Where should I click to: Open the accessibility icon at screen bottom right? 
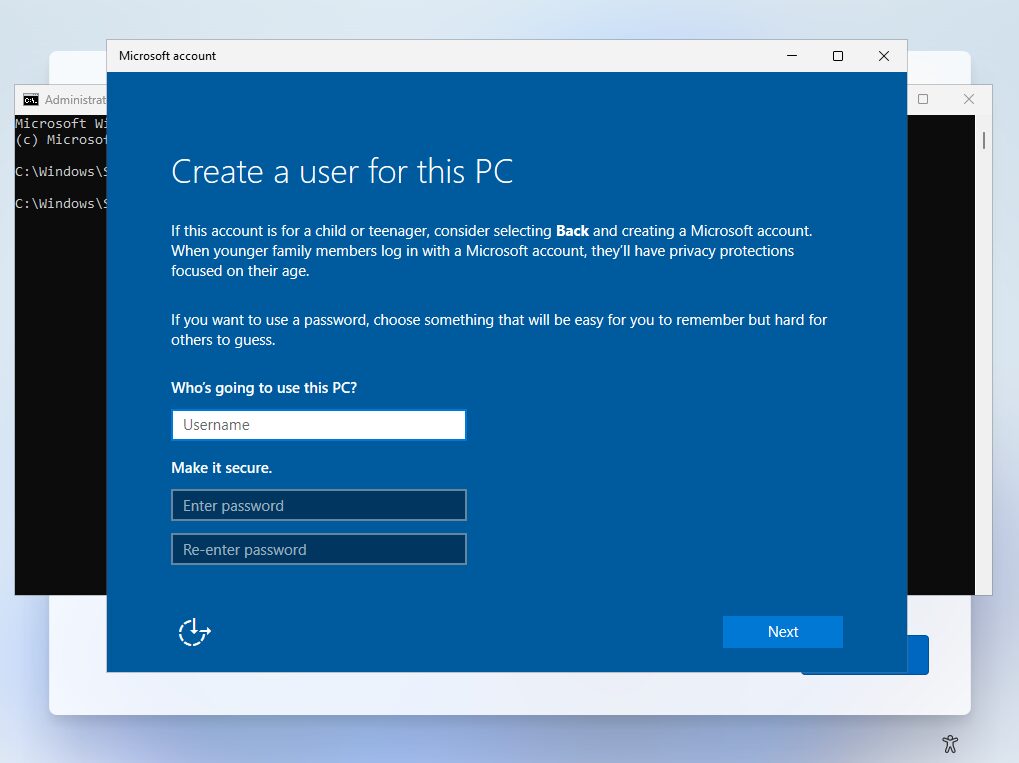pos(950,744)
